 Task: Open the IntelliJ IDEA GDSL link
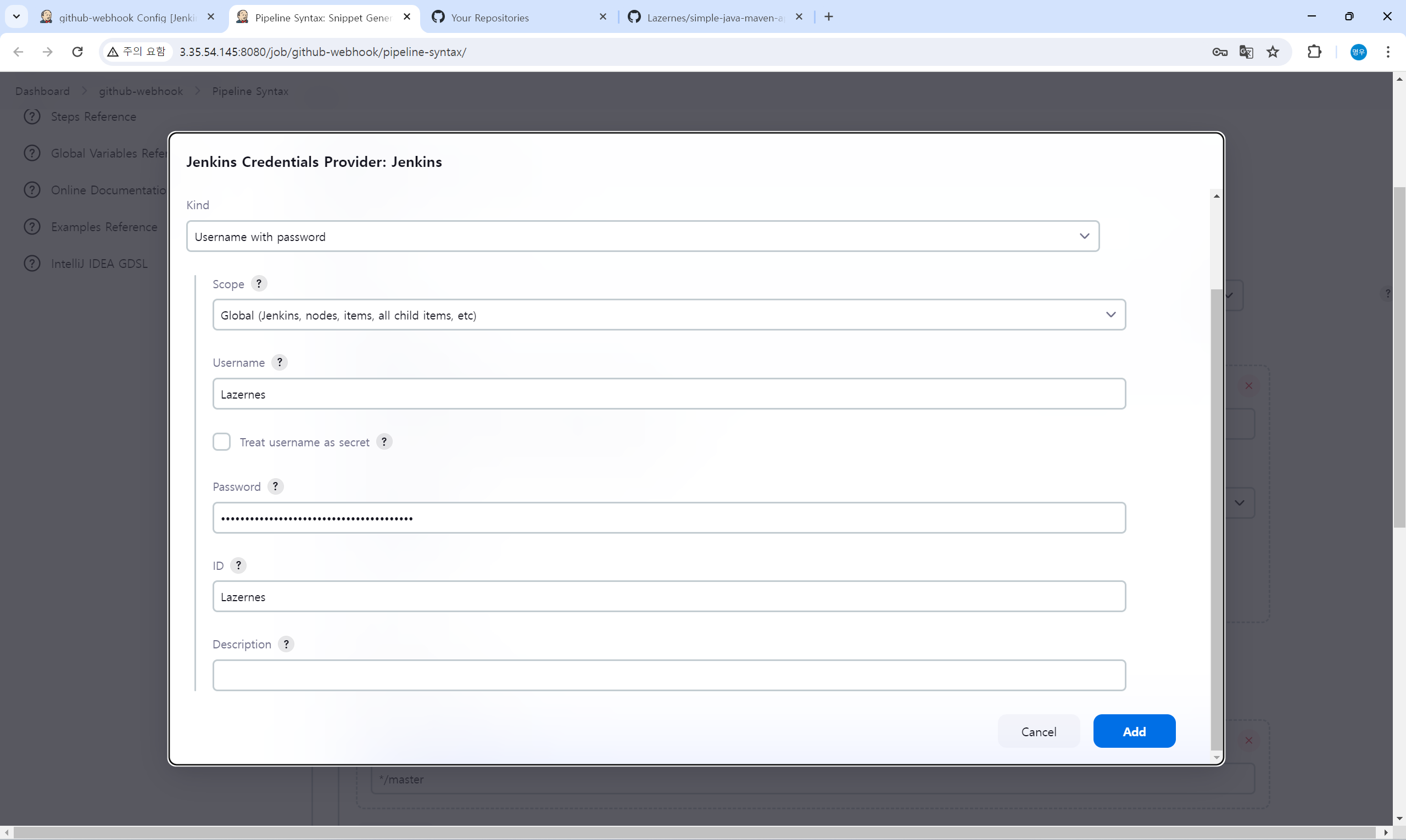coord(99,263)
